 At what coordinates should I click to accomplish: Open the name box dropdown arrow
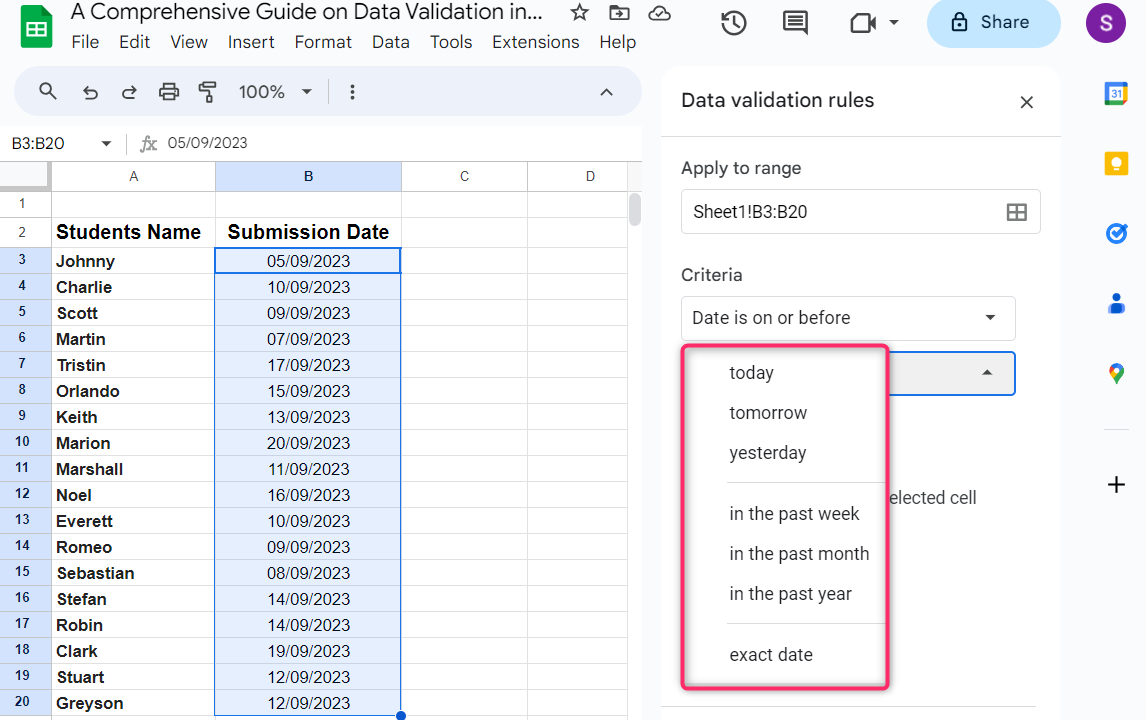106,143
